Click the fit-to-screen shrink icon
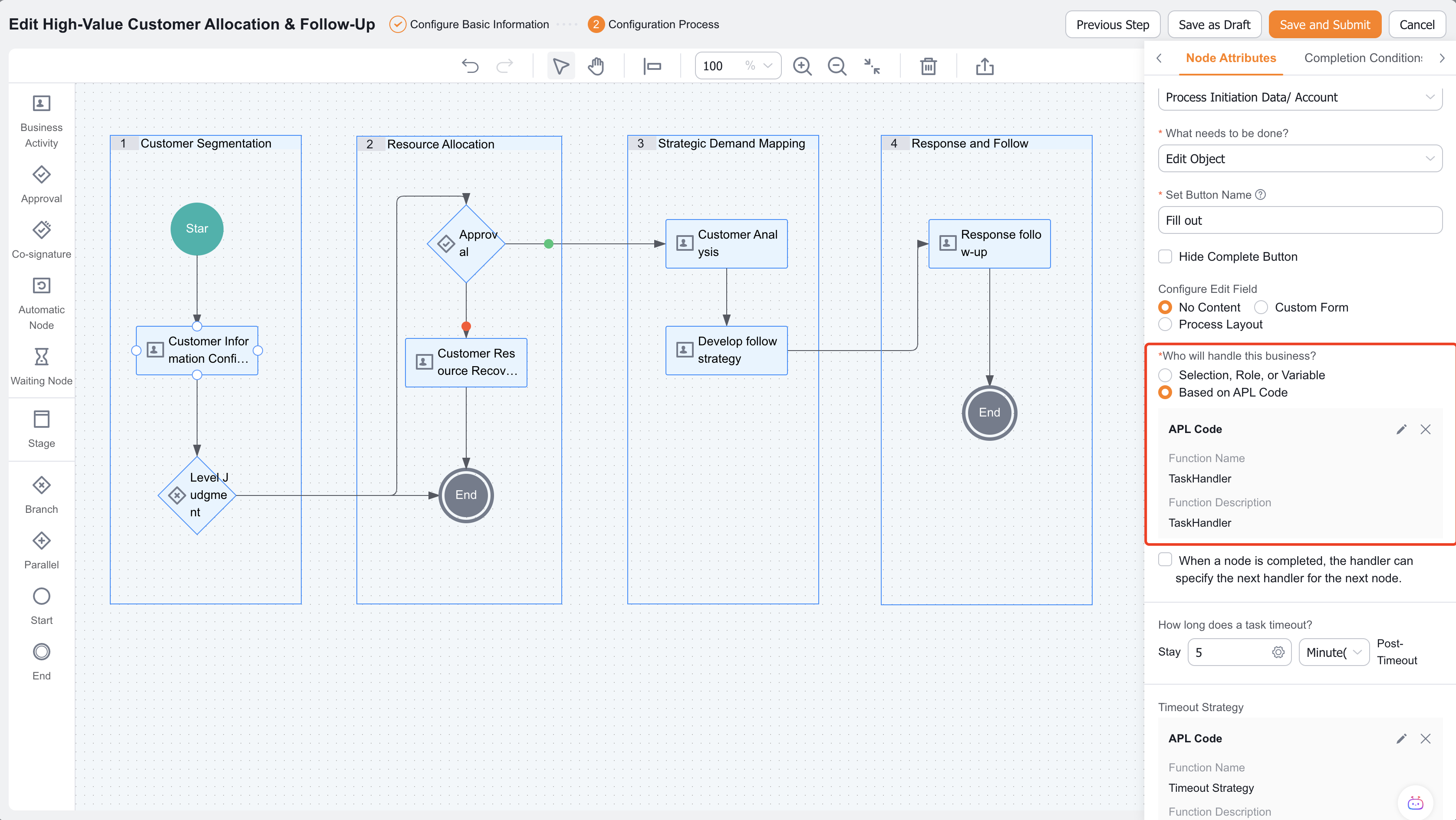This screenshot has height=820, width=1456. [x=872, y=67]
